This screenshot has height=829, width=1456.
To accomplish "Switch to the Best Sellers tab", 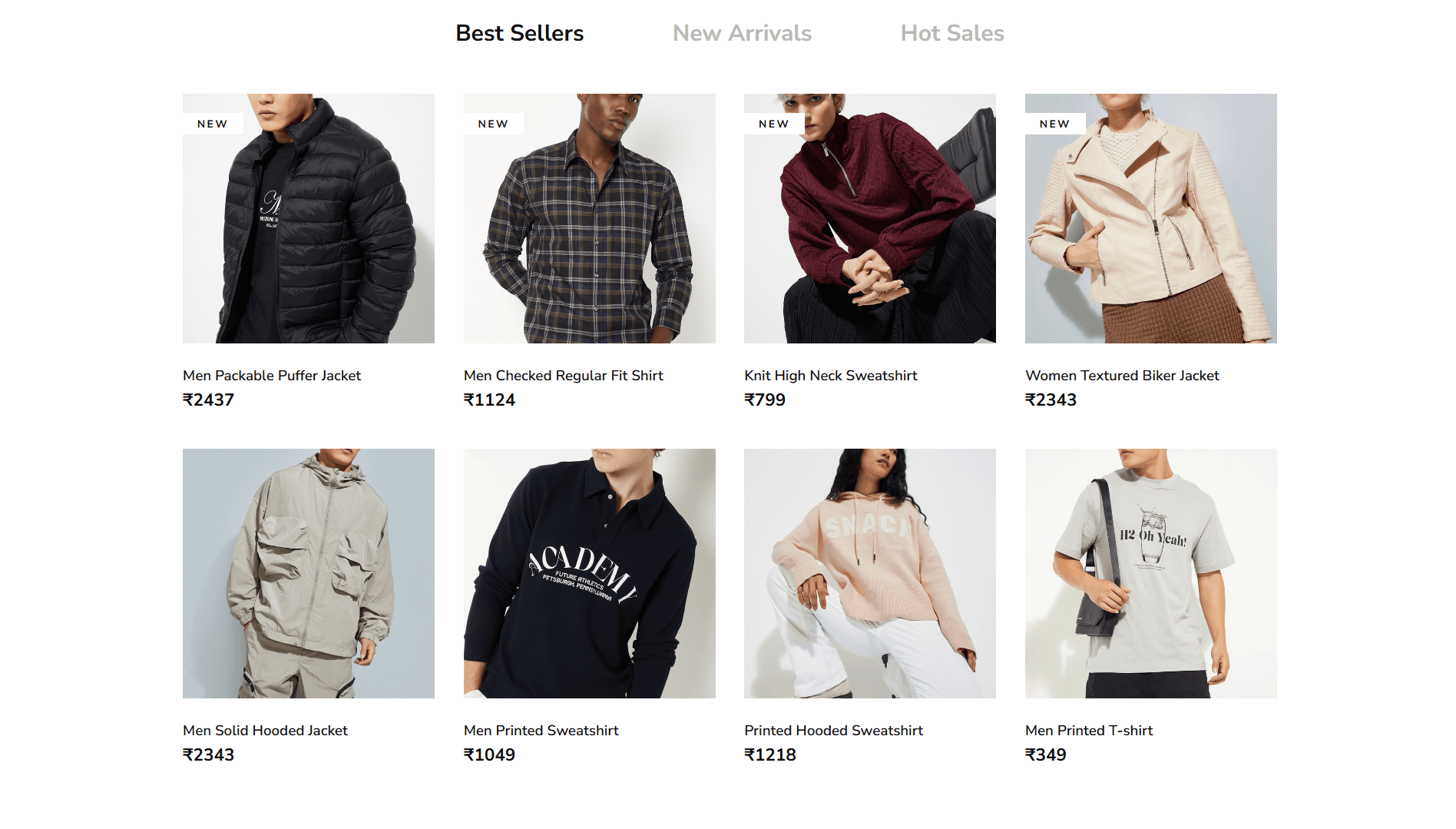I will point(519,33).
